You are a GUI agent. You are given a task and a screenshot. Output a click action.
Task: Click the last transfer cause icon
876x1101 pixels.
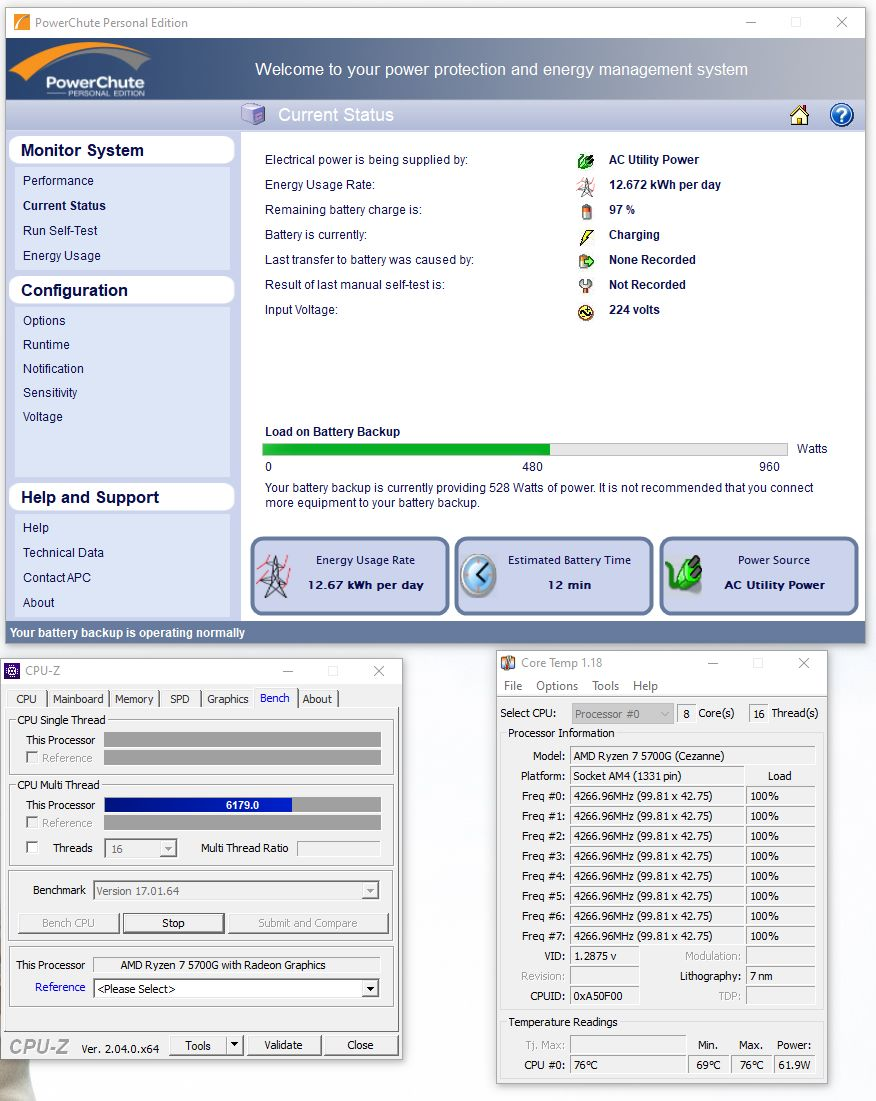pyautogui.click(x=585, y=261)
